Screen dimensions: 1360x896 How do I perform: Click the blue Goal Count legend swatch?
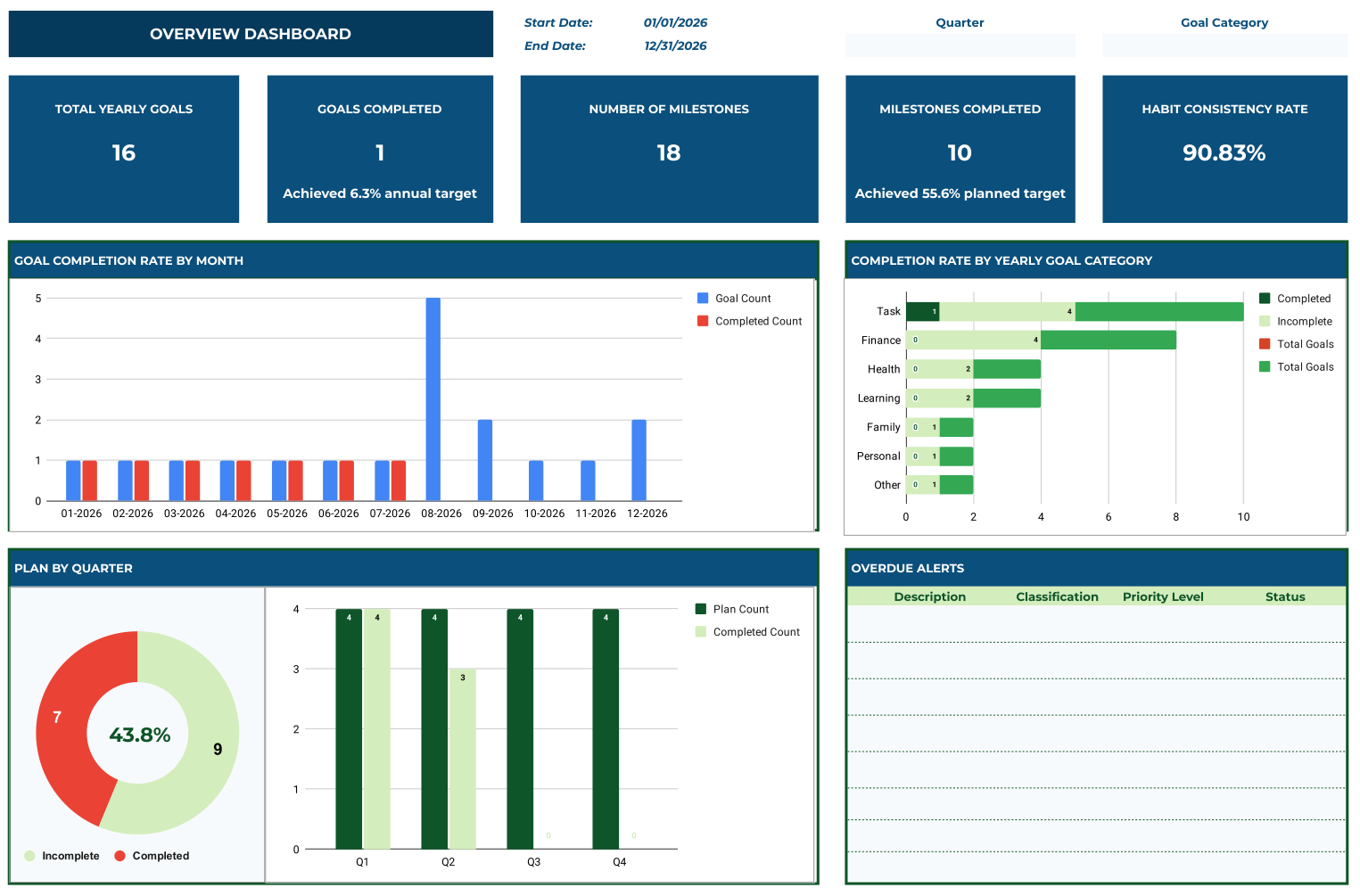click(703, 298)
